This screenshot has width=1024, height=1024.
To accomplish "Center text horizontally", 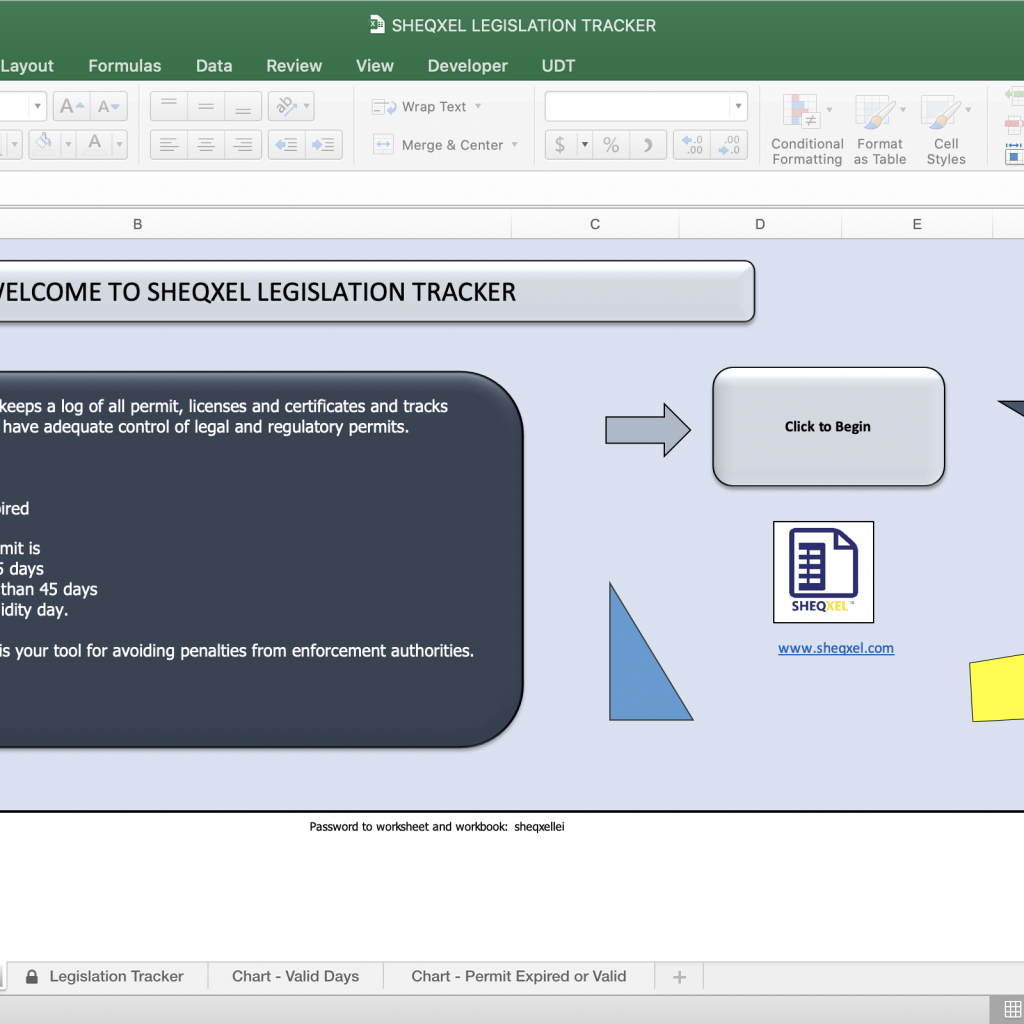I will coord(206,144).
